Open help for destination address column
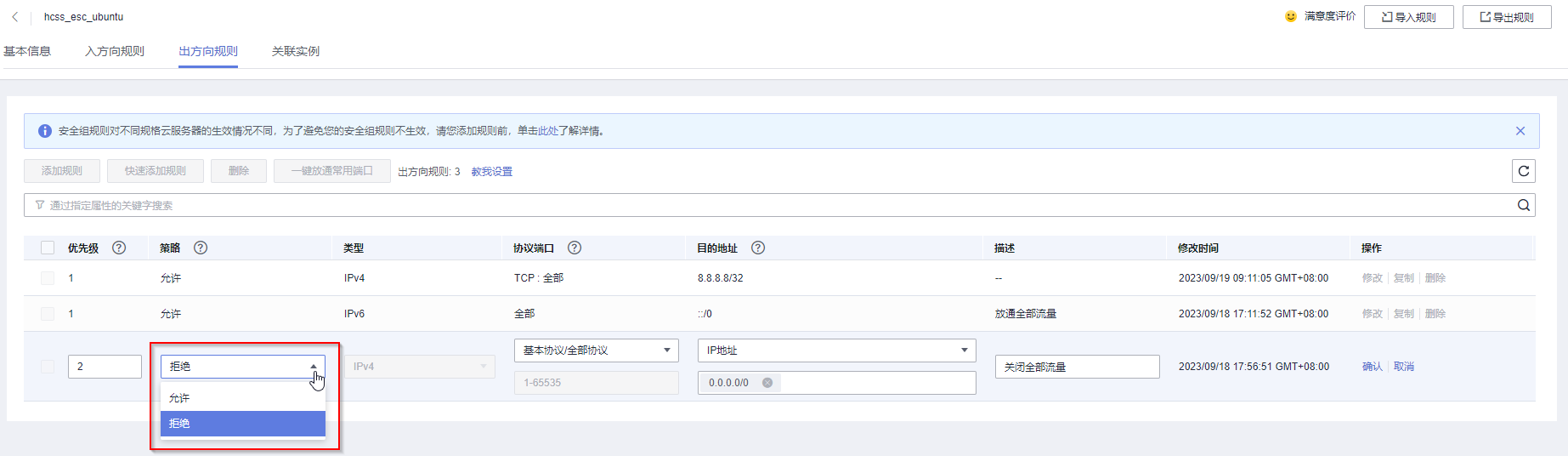Viewport: 1568px width, 456px height. (x=758, y=248)
